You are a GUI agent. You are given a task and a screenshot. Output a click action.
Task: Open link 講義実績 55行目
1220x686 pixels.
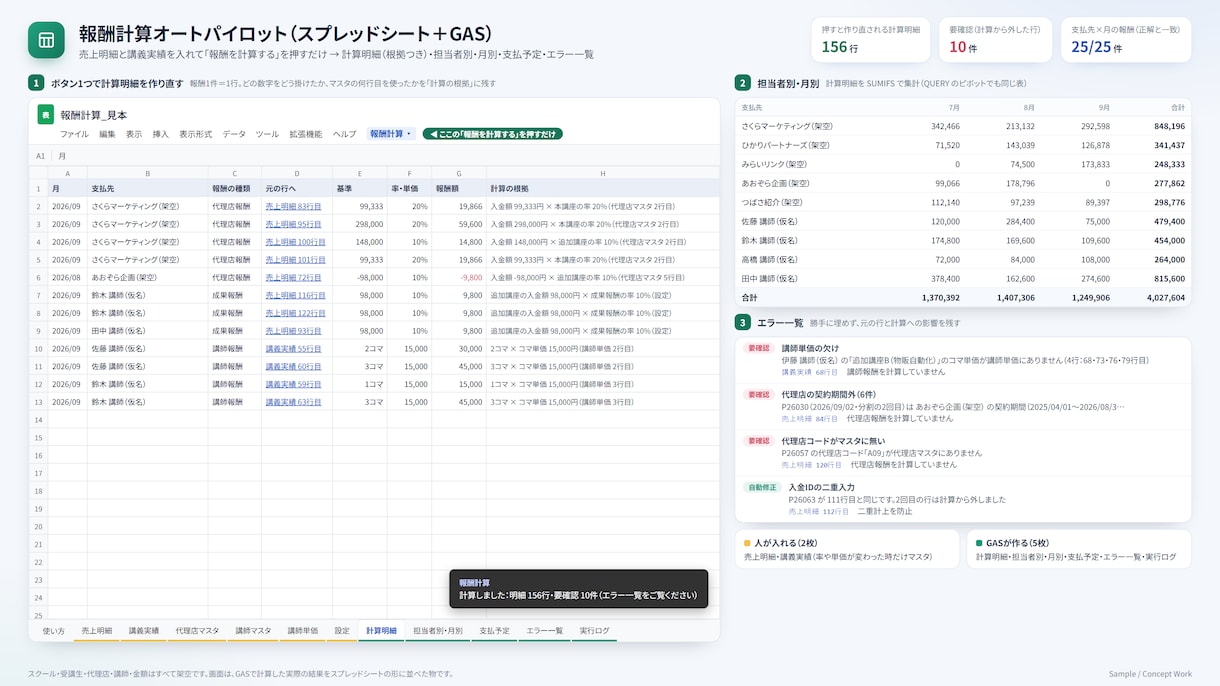pyautogui.click(x=294, y=348)
